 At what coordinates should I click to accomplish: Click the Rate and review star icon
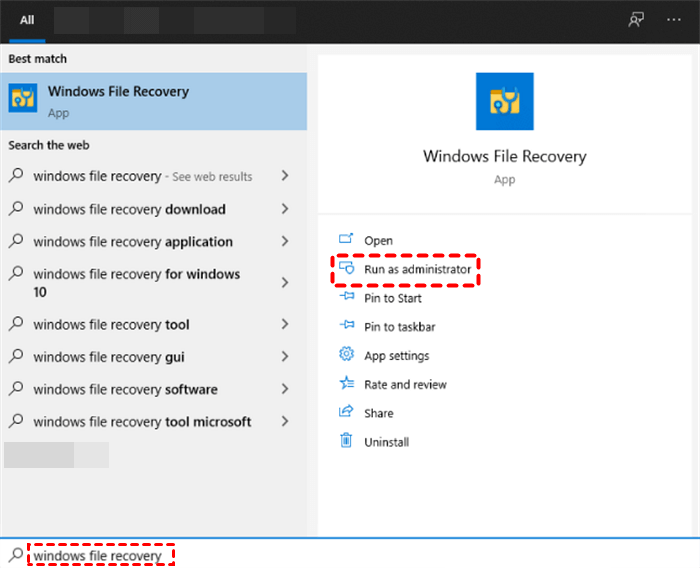pos(346,384)
